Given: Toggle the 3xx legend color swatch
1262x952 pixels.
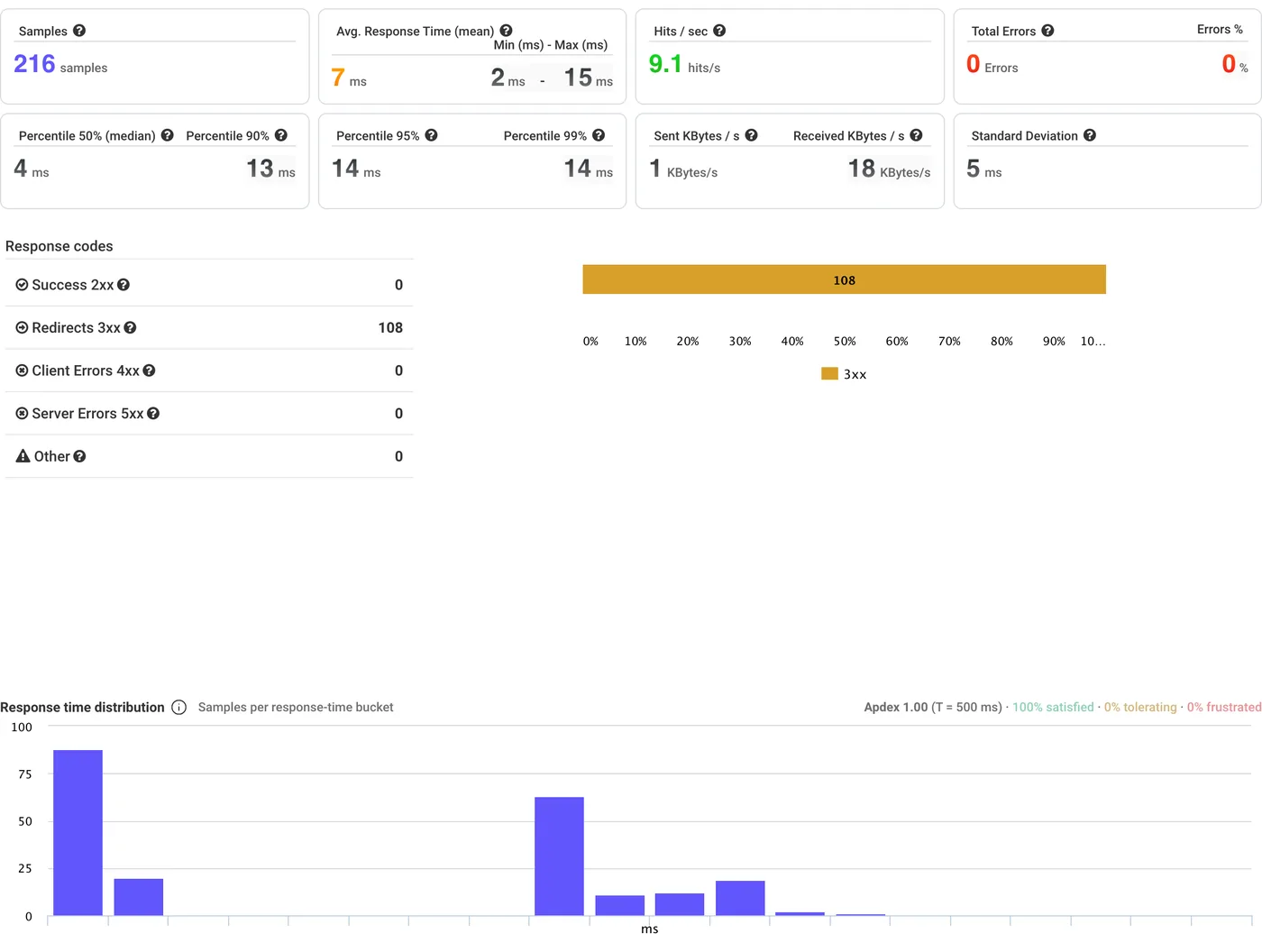Looking at the screenshot, I should [x=829, y=373].
